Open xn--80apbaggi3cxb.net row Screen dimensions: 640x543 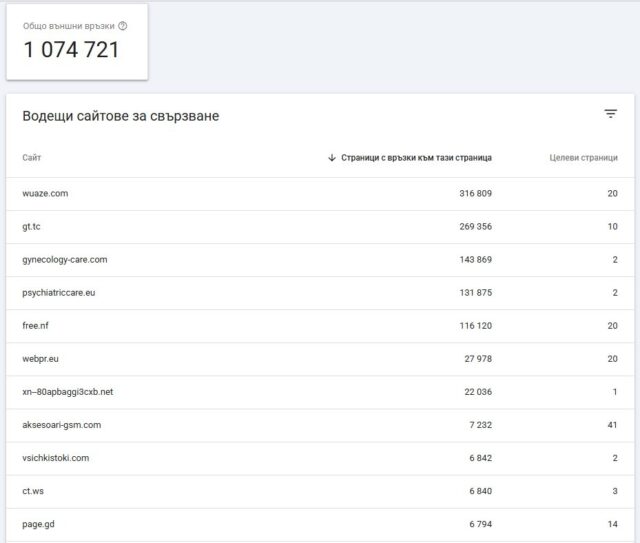coord(320,392)
